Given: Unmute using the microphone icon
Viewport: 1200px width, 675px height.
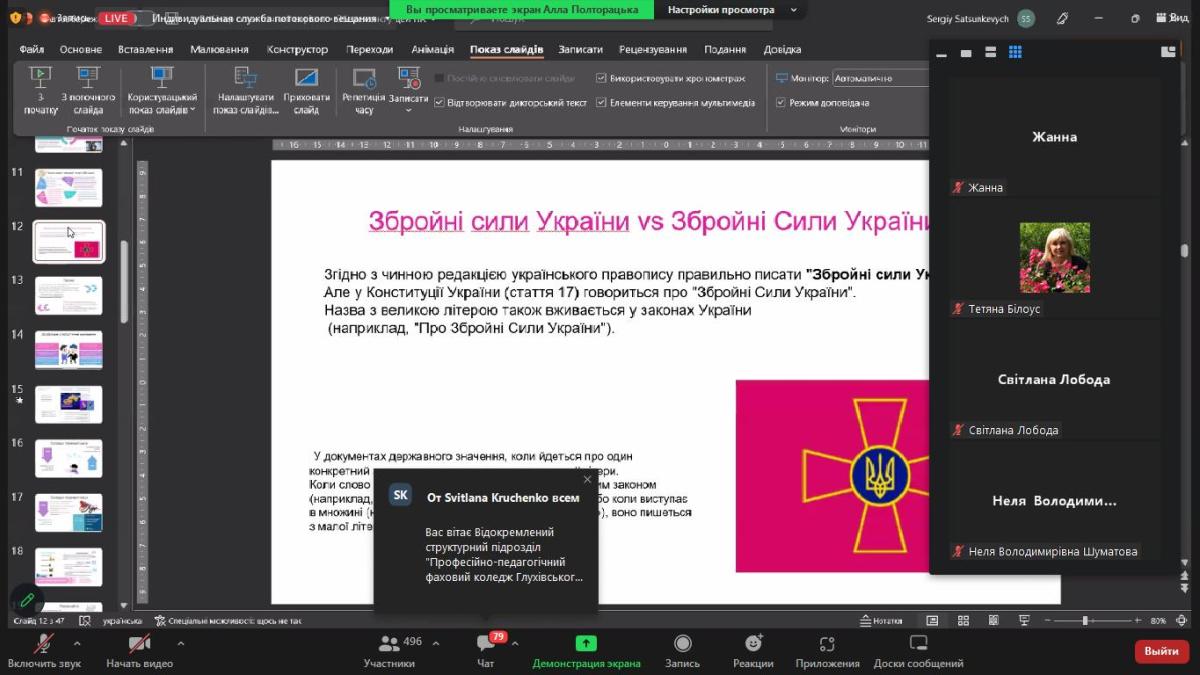Looking at the screenshot, I should [43, 643].
